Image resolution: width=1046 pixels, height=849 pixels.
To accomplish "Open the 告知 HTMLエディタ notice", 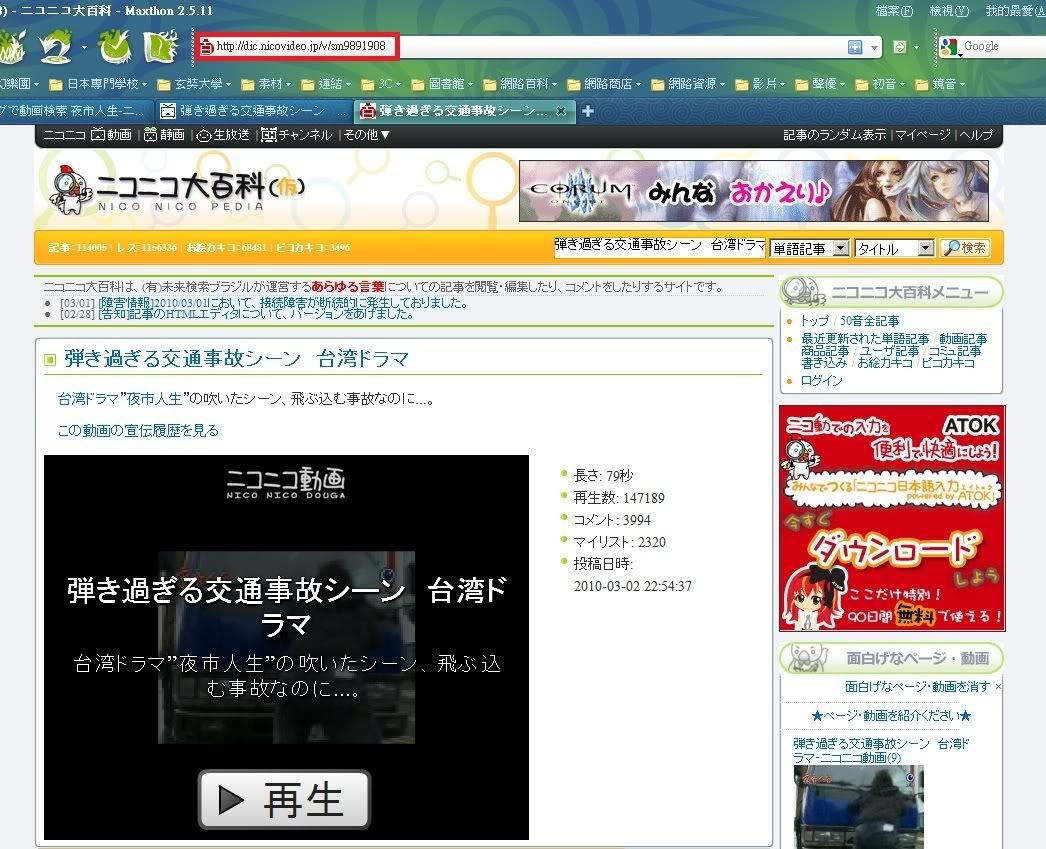I will pyautogui.click(x=255, y=314).
